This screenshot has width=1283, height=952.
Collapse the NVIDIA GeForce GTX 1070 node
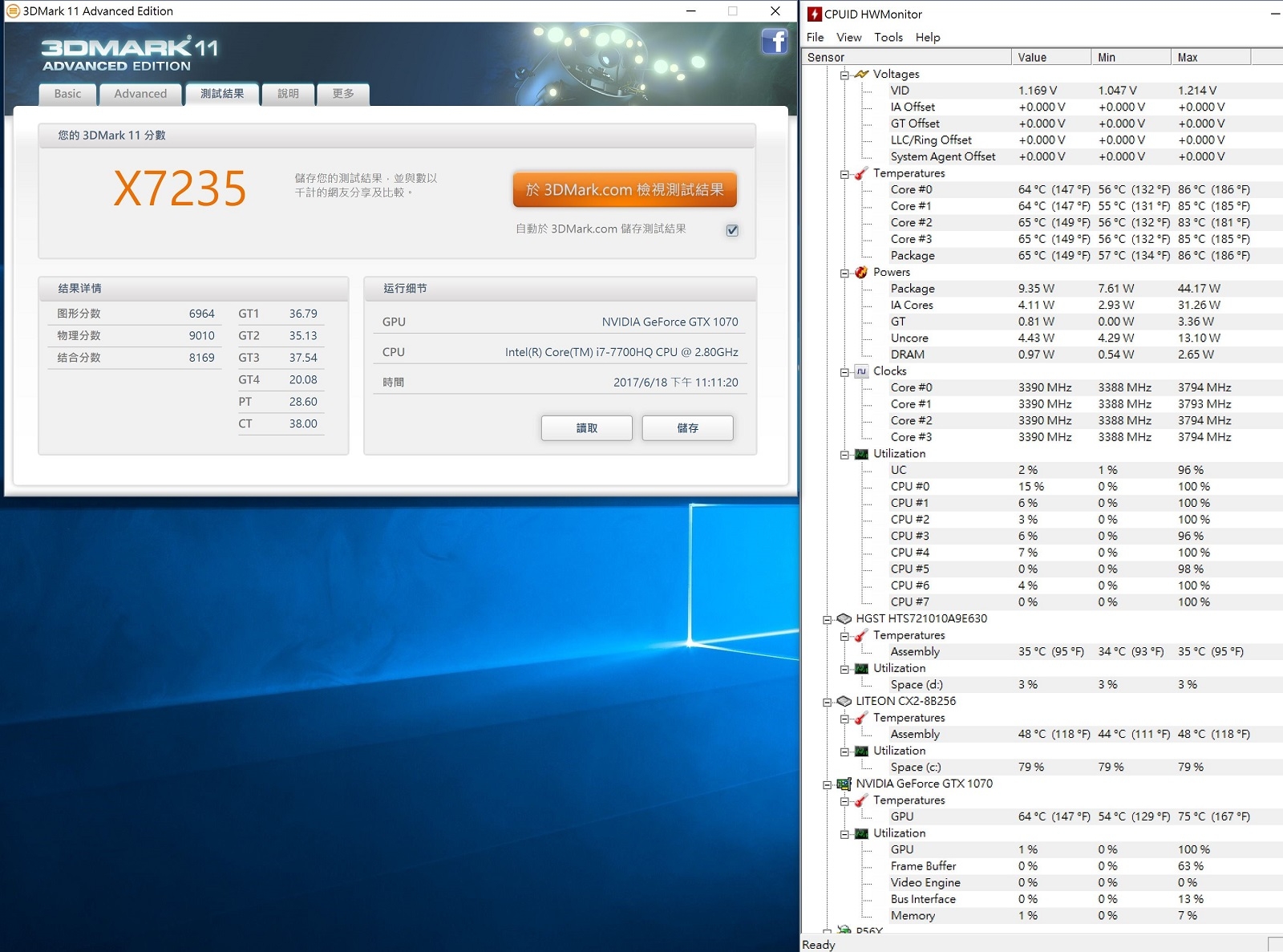(x=827, y=784)
